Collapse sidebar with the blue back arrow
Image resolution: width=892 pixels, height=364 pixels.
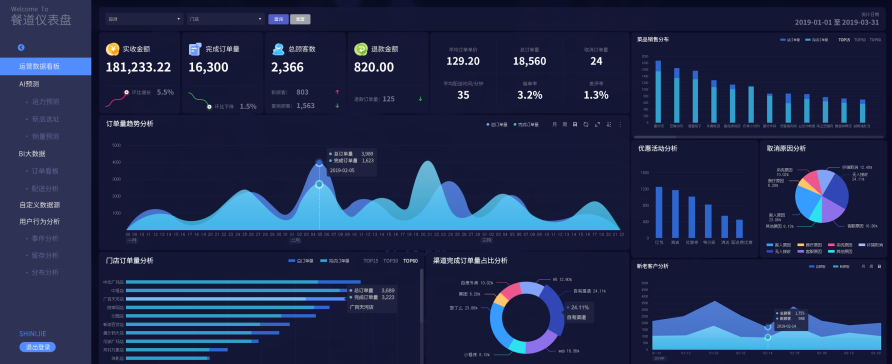click(21, 48)
